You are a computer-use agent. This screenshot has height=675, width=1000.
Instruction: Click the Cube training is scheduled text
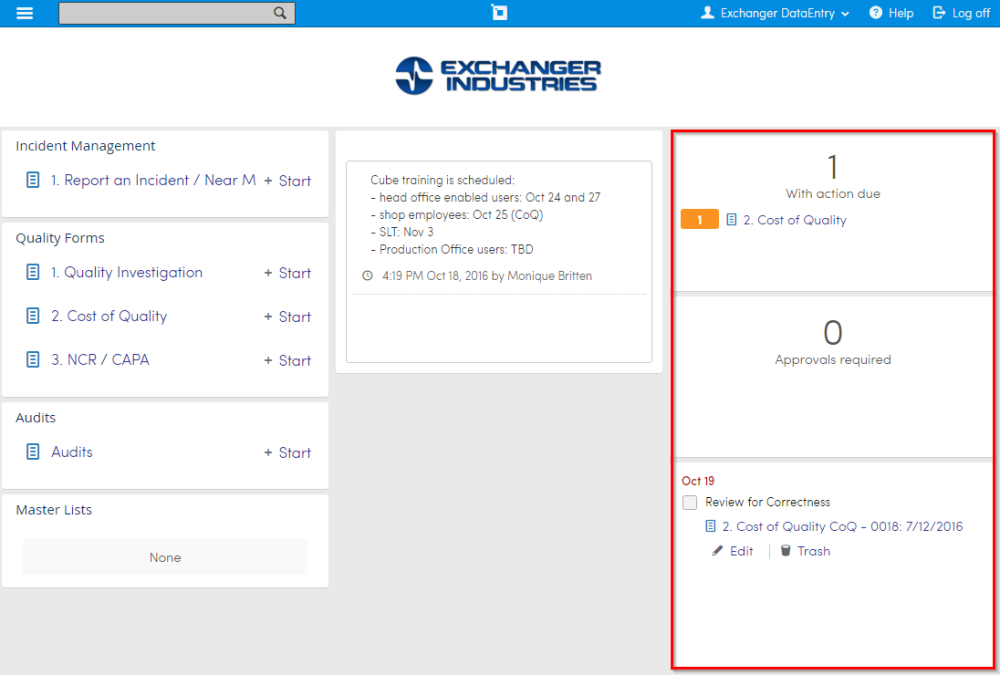(x=443, y=180)
